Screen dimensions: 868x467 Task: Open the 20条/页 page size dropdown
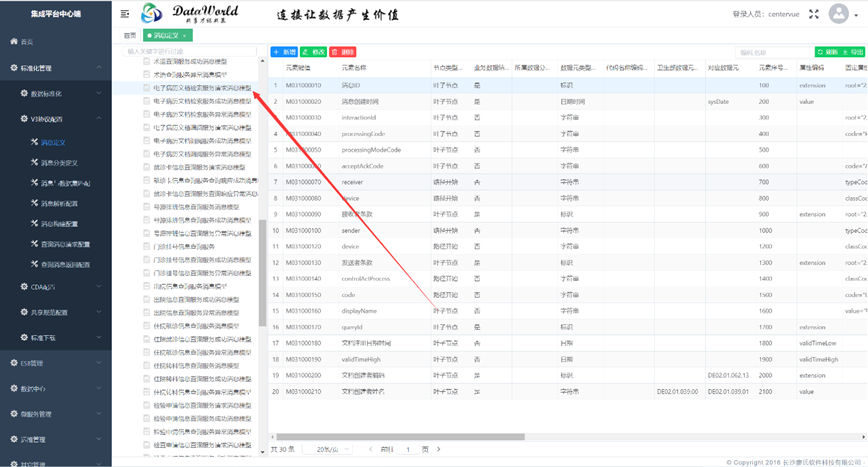tap(328, 449)
